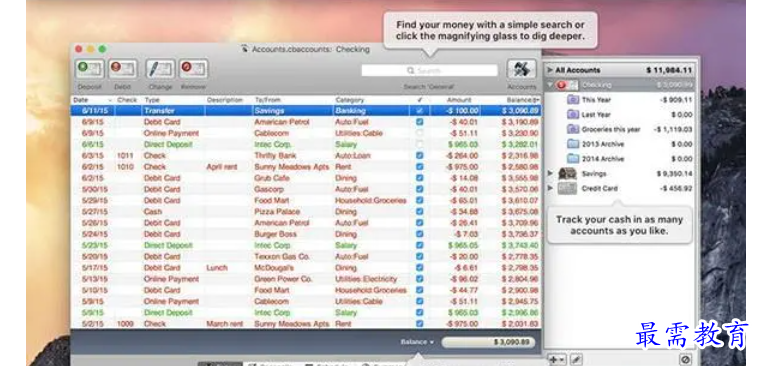Click the circle-slash icon below account list
This screenshot has width=757, height=366.
coord(685,360)
